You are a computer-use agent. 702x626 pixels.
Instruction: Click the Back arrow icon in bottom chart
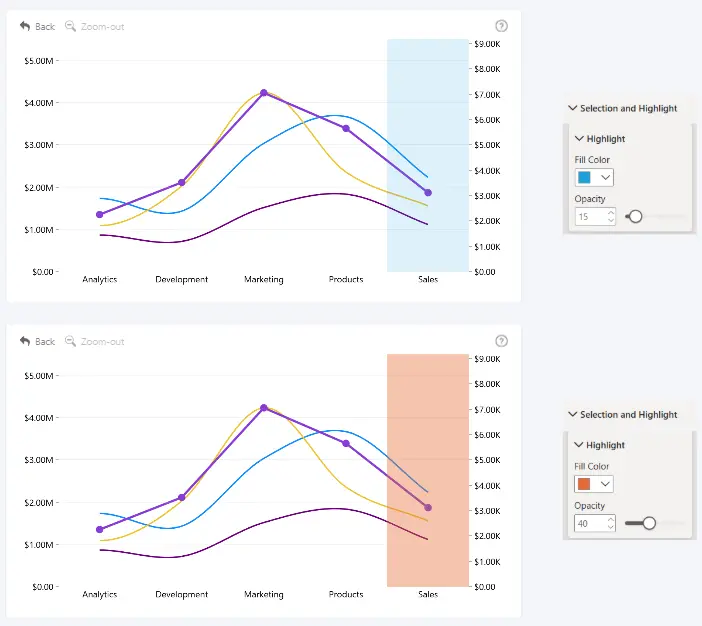tap(25, 341)
